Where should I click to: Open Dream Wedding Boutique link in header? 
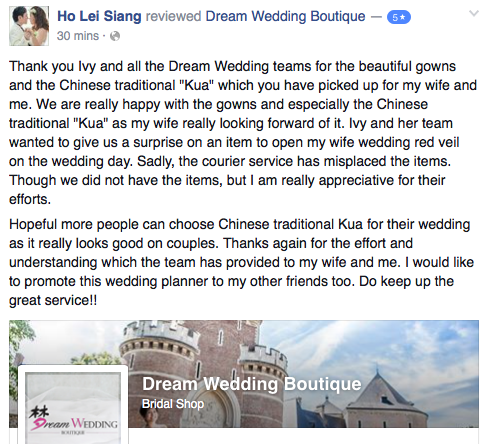pyautogui.click(x=285, y=16)
